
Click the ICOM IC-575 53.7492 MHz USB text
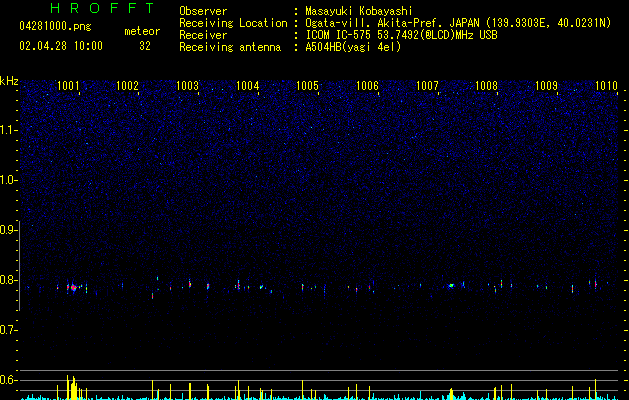click(x=401, y=35)
